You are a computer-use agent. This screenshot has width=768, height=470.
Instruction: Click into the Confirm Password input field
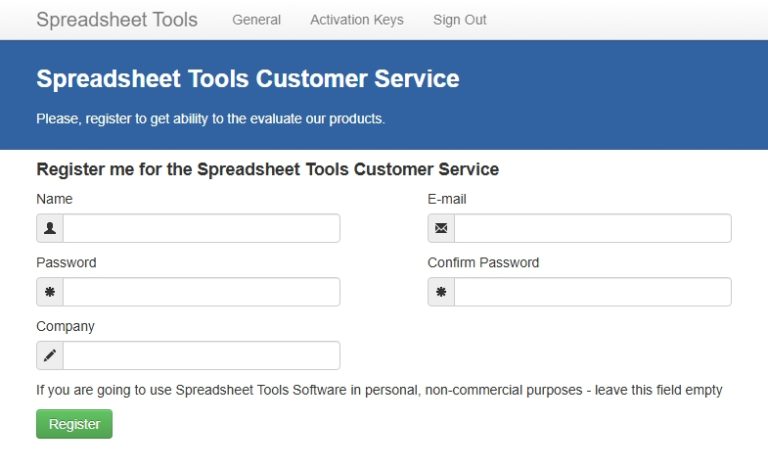pyautogui.click(x=592, y=292)
